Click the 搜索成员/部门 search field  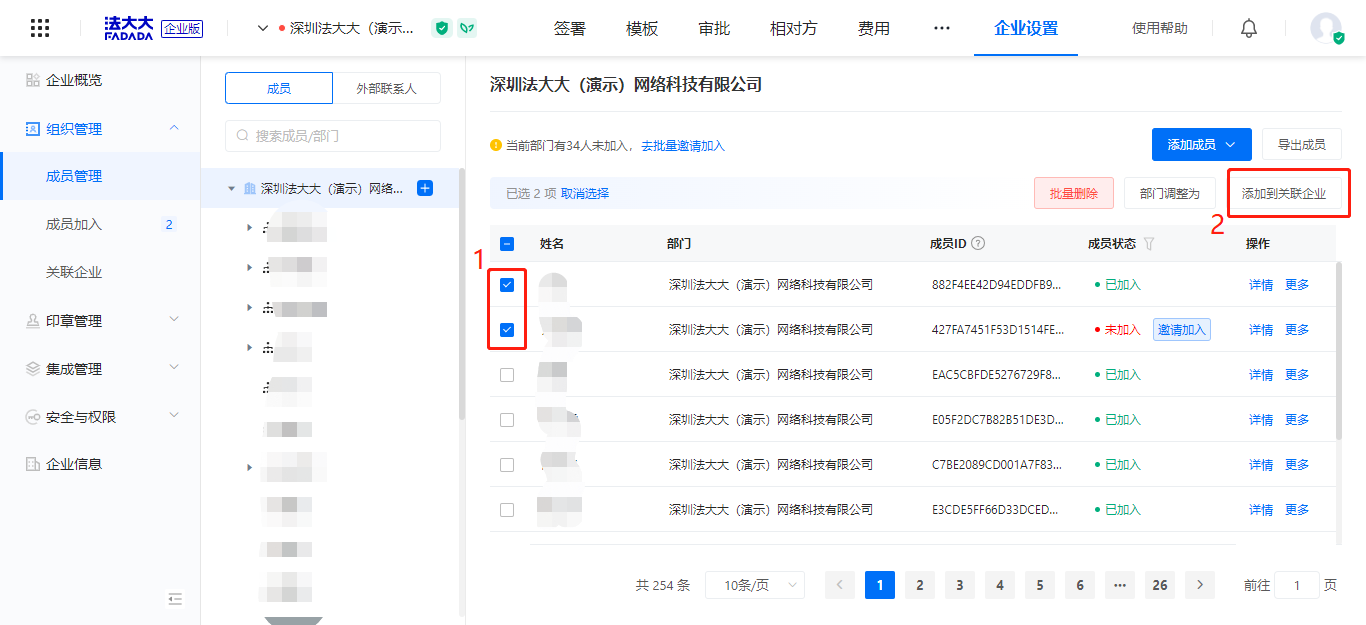coord(333,136)
